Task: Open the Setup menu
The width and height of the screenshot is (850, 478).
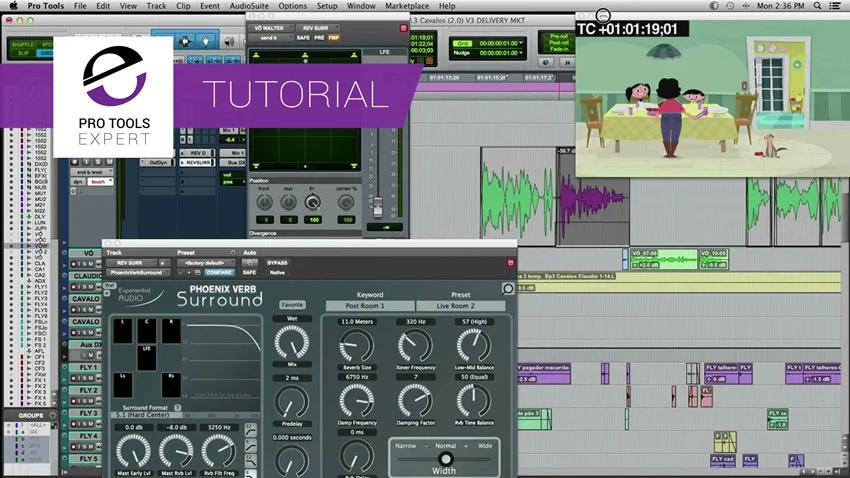Action: click(x=327, y=6)
